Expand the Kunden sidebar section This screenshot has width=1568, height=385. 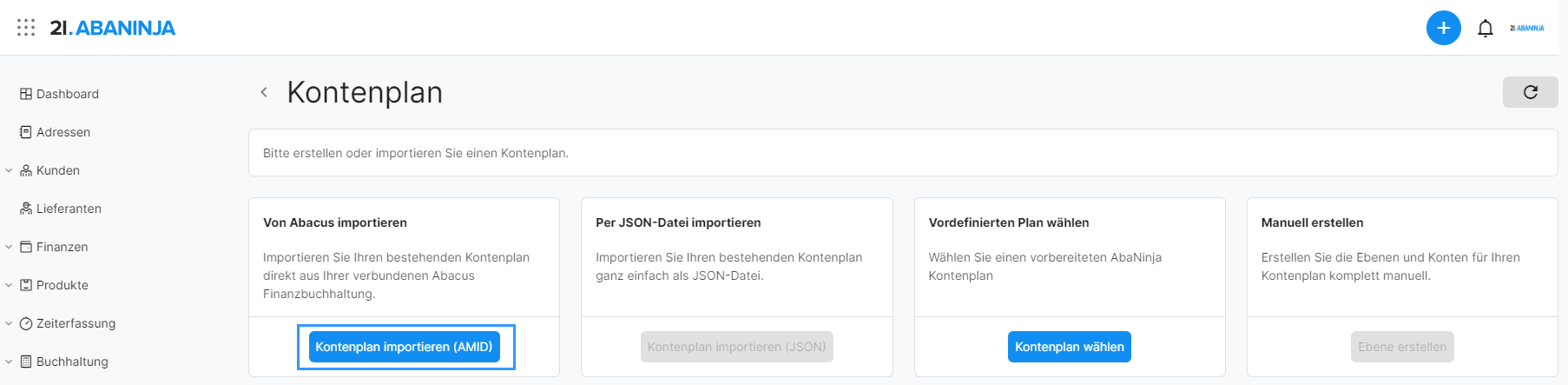tap(9, 170)
